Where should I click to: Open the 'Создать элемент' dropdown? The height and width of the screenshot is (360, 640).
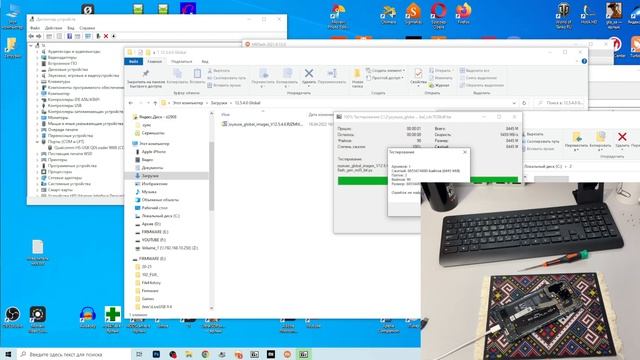point(385,71)
